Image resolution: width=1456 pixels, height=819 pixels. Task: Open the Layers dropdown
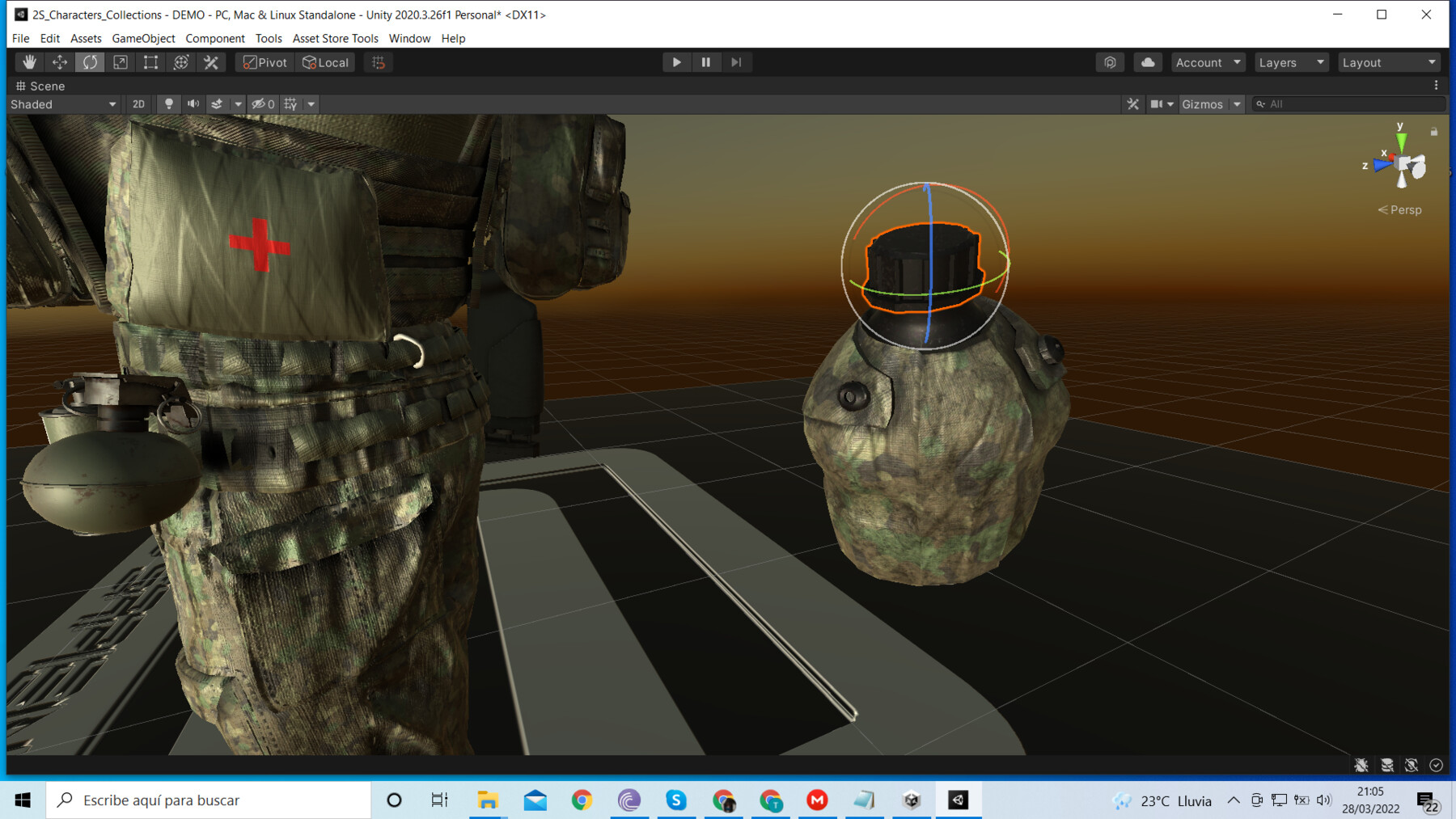click(1292, 62)
